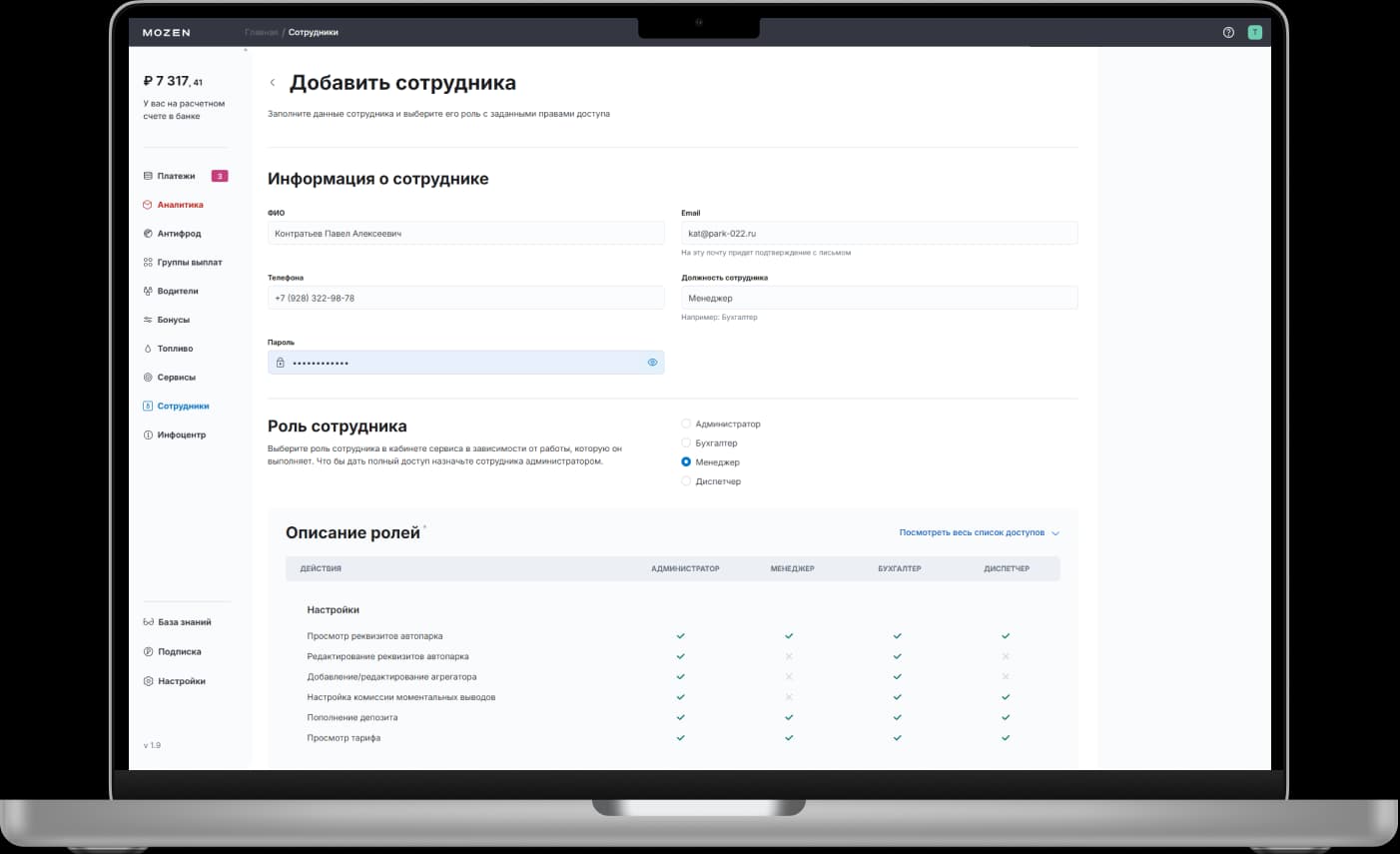The width and height of the screenshot is (1400, 854).
Task: Open Платежи menu item
Action: pyautogui.click(x=176, y=176)
